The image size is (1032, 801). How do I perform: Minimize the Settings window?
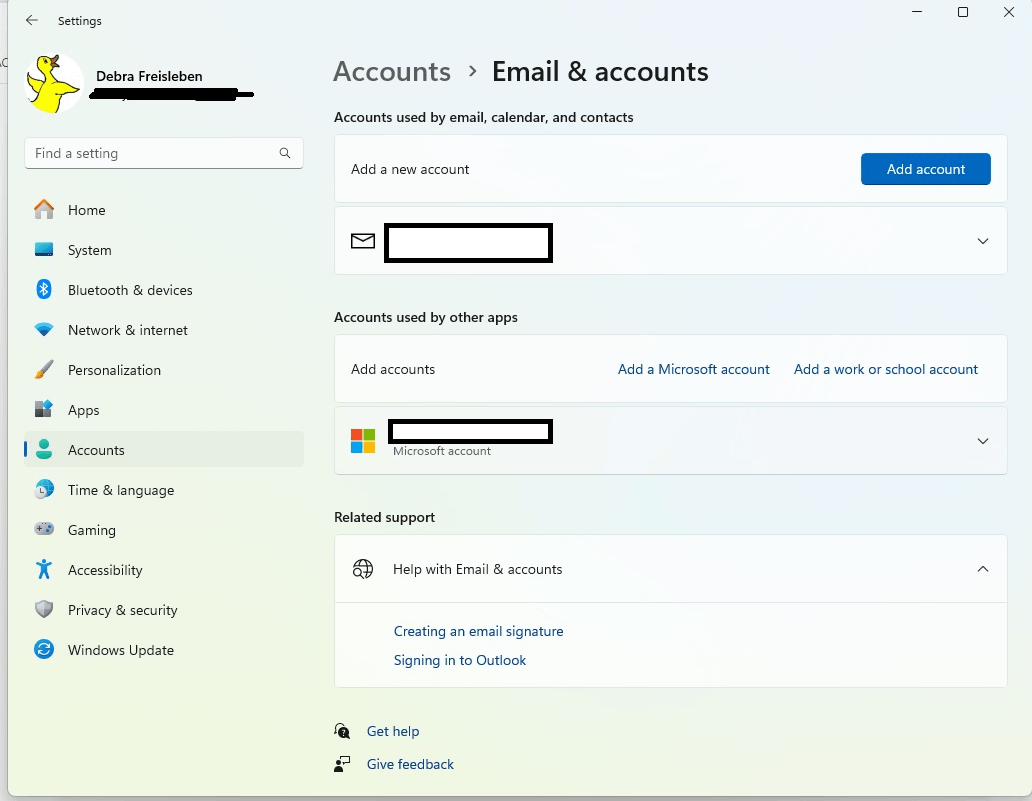tap(917, 12)
